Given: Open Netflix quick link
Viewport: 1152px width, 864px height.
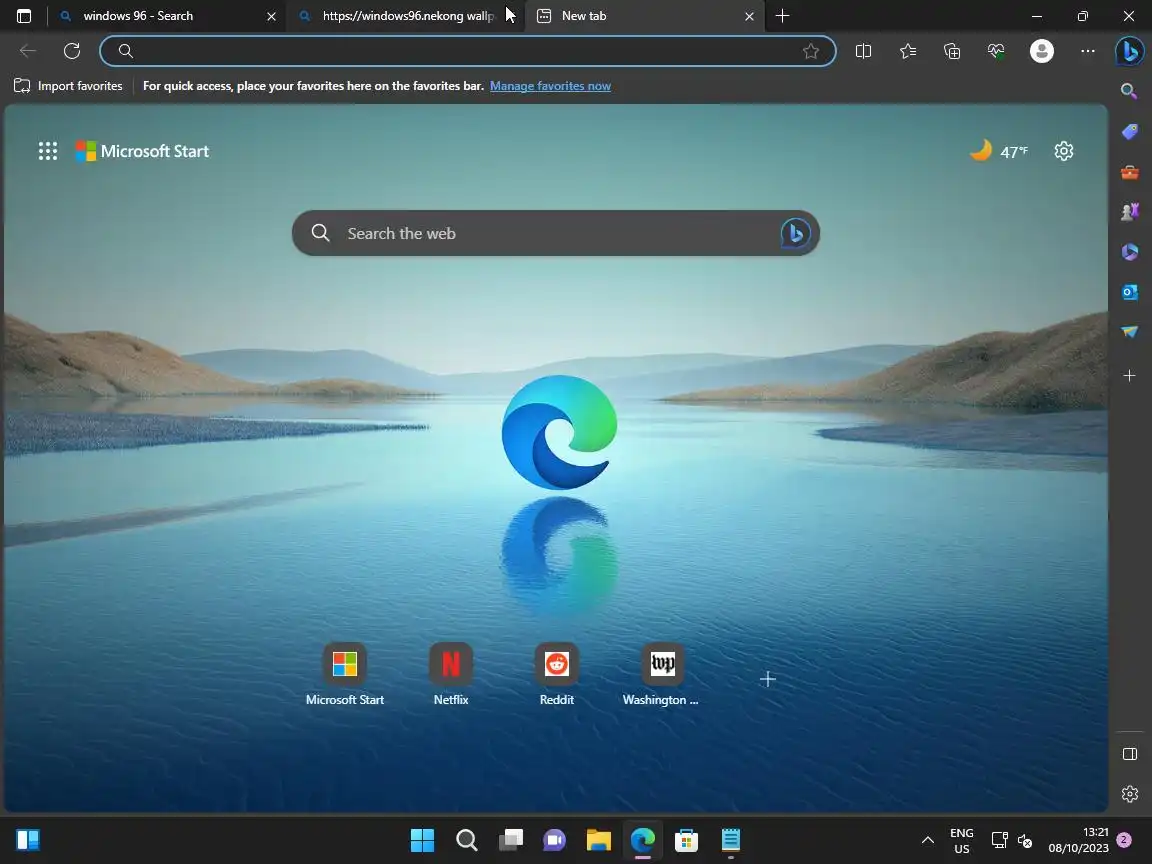Looking at the screenshot, I should [x=450, y=674].
